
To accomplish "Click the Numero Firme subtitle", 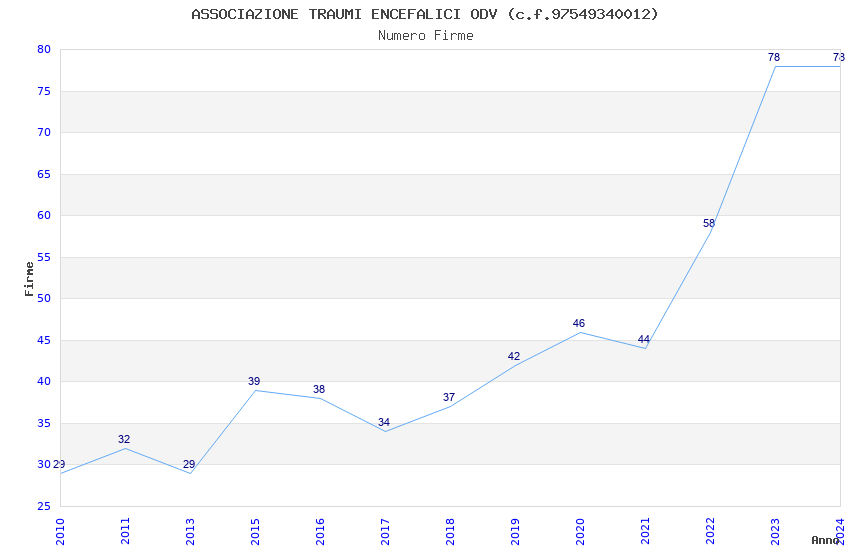I will (426, 35).
